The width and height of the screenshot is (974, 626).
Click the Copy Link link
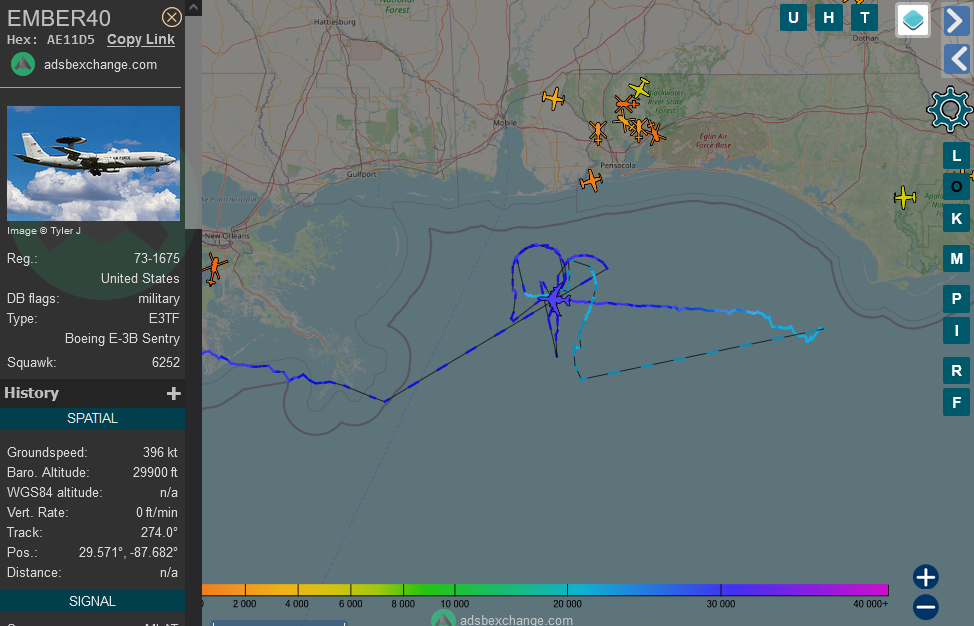click(141, 40)
